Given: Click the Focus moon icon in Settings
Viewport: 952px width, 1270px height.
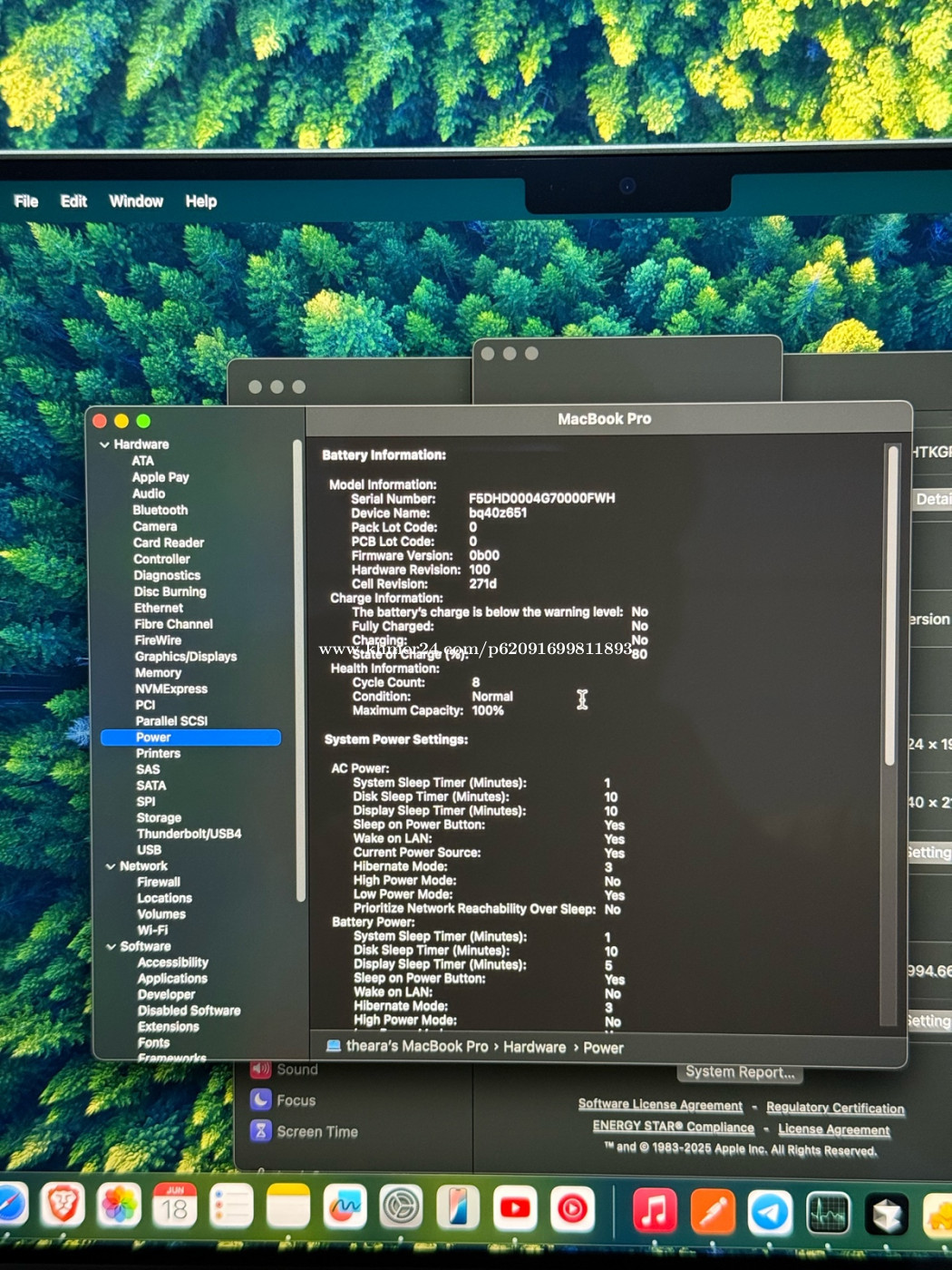Looking at the screenshot, I should pos(261,1099).
